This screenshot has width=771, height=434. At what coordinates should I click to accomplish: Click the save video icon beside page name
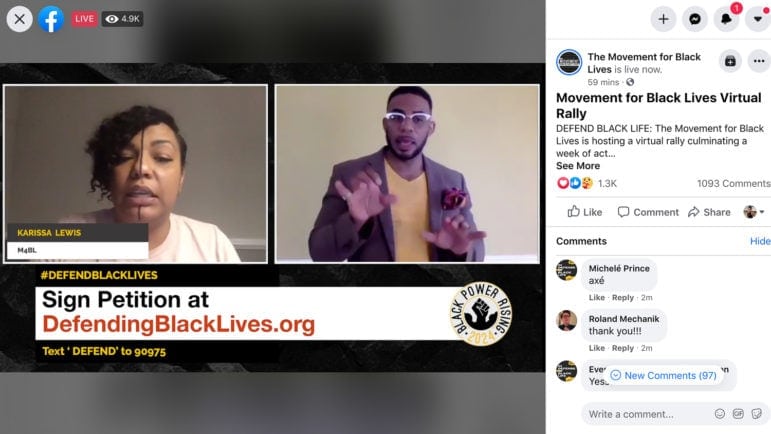[730, 61]
